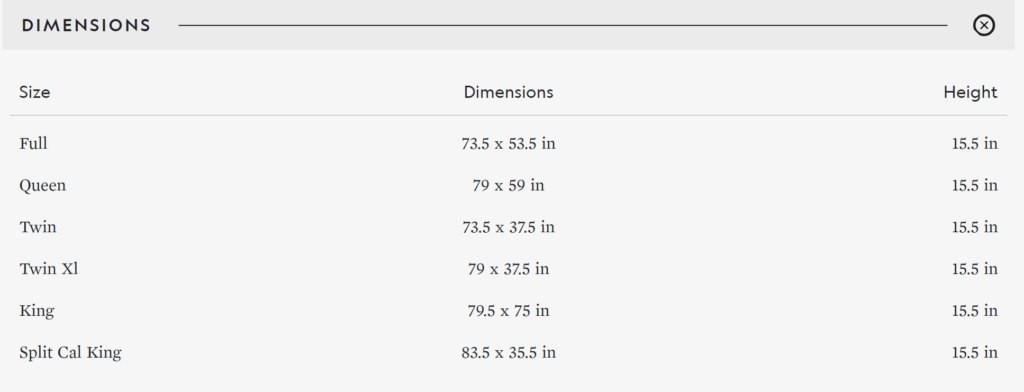Click the 79.5 x 75 in value
The width and height of the screenshot is (1024, 392).
[508, 310]
